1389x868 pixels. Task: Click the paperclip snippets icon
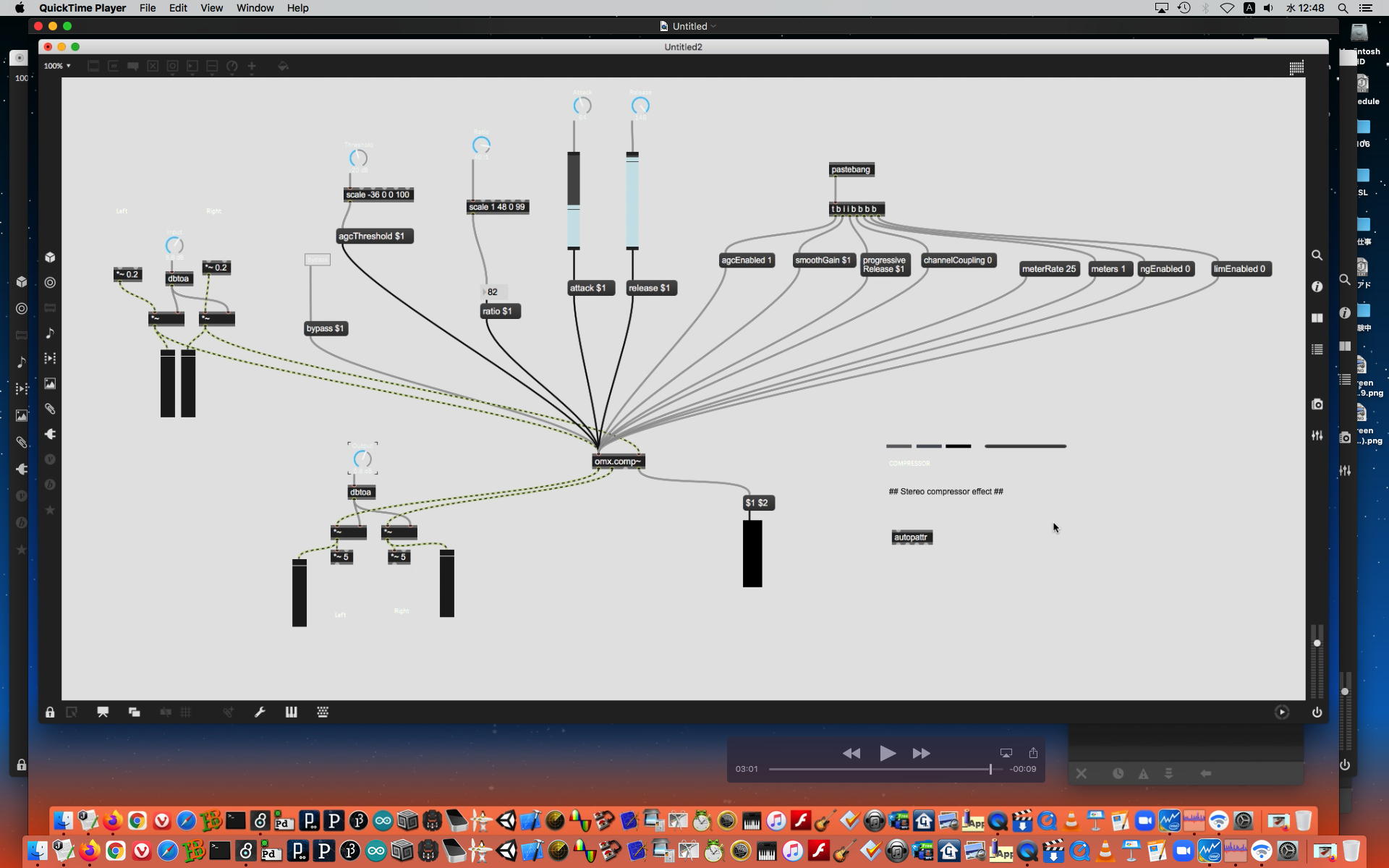click(x=50, y=409)
